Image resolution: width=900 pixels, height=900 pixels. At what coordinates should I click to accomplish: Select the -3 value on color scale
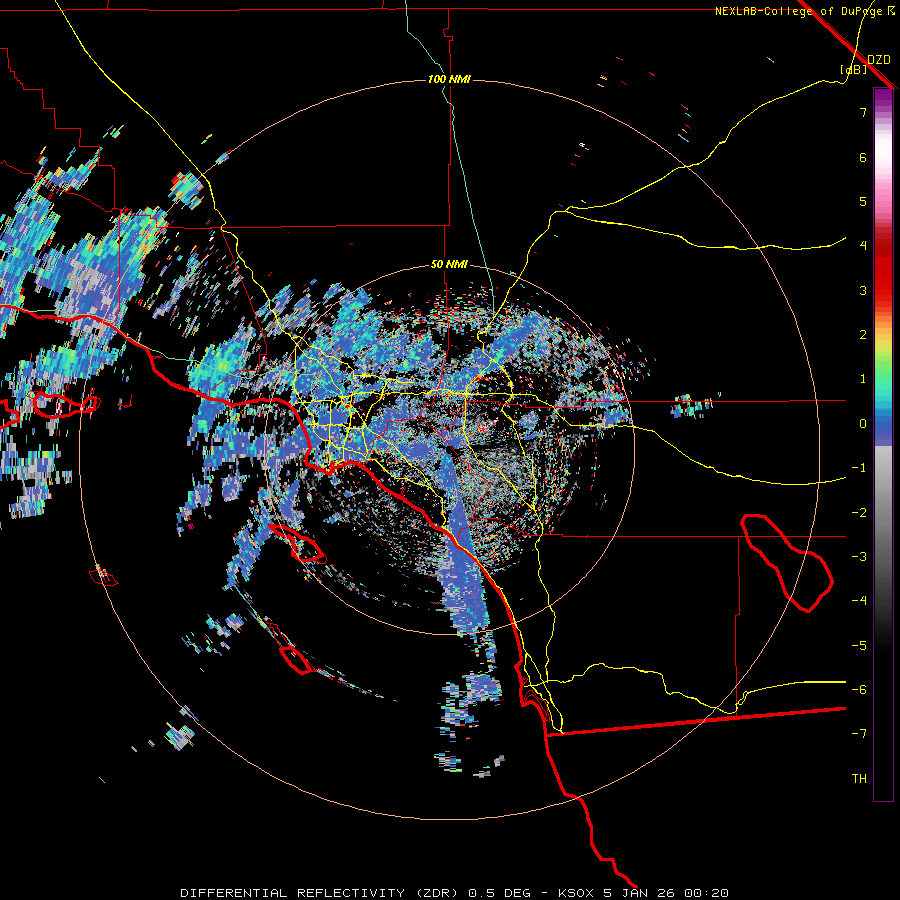pyautogui.click(x=859, y=557)
